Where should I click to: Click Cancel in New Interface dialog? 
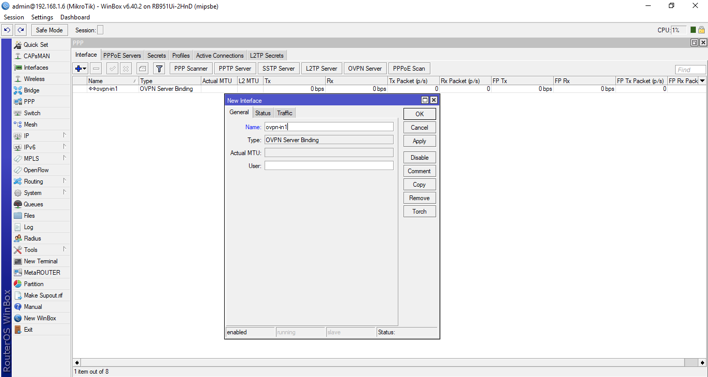click(x=419, y=128)
